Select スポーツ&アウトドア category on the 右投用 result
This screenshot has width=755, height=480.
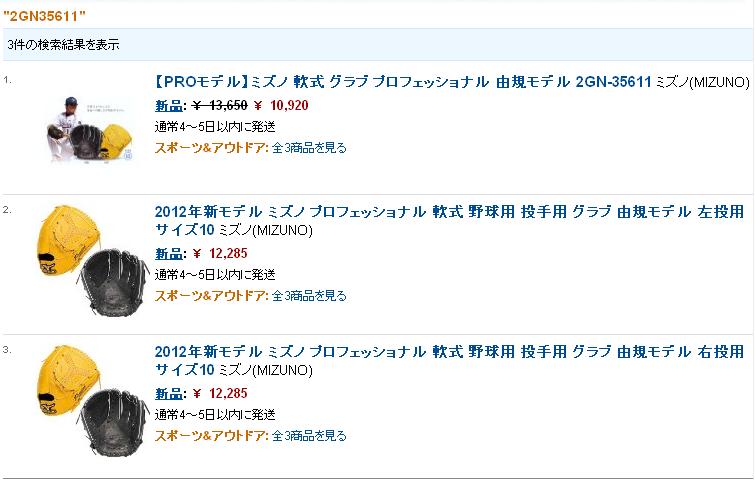click(210, 436)
